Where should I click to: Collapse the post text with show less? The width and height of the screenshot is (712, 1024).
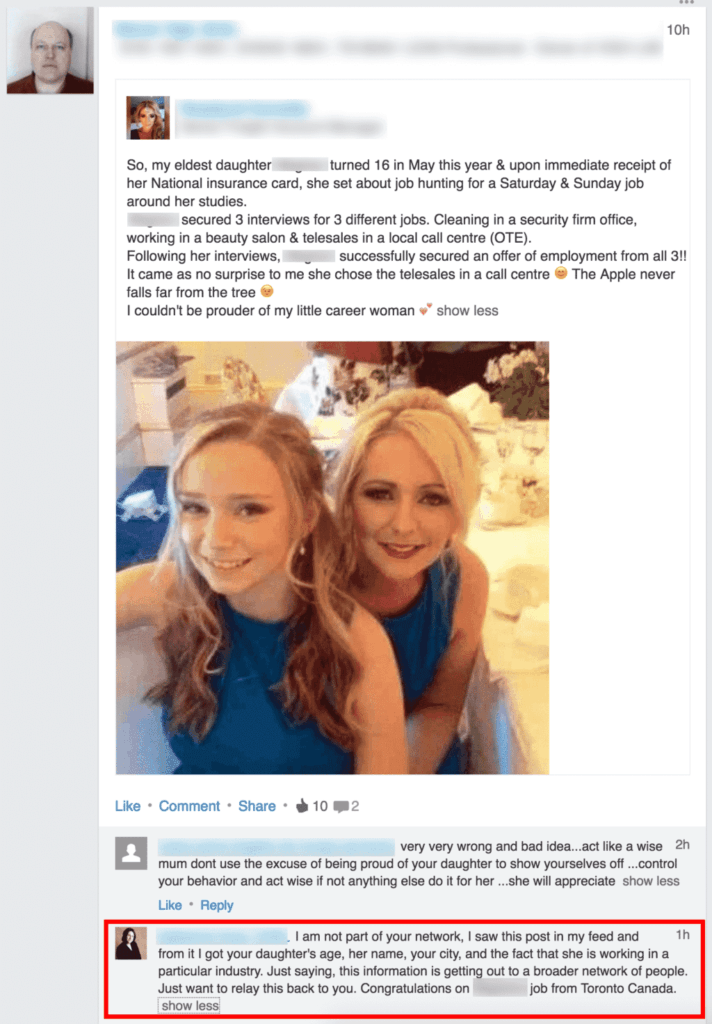point(467,311)
